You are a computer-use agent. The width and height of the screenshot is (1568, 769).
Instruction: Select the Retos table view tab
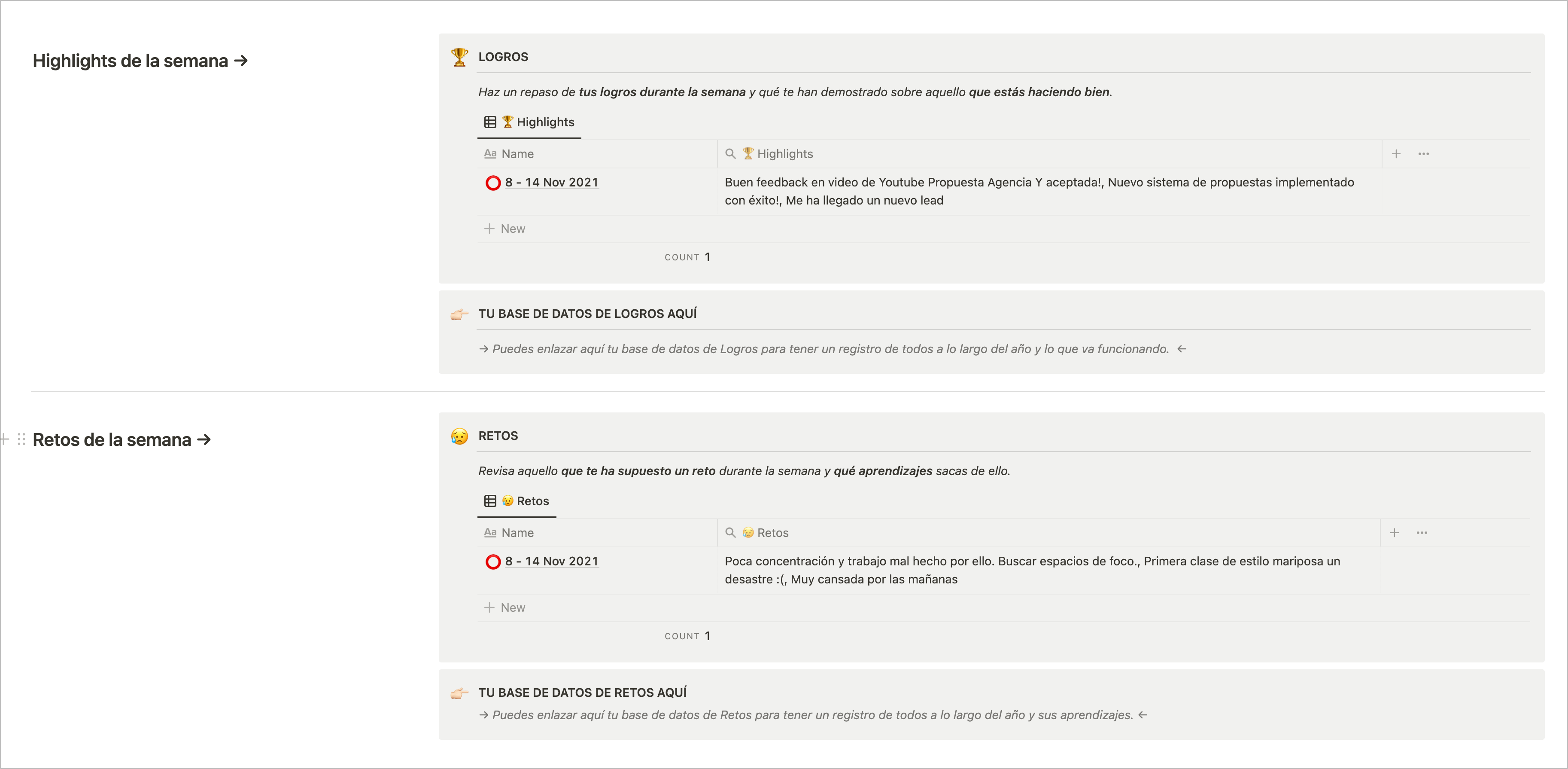(x=517, y=501)
